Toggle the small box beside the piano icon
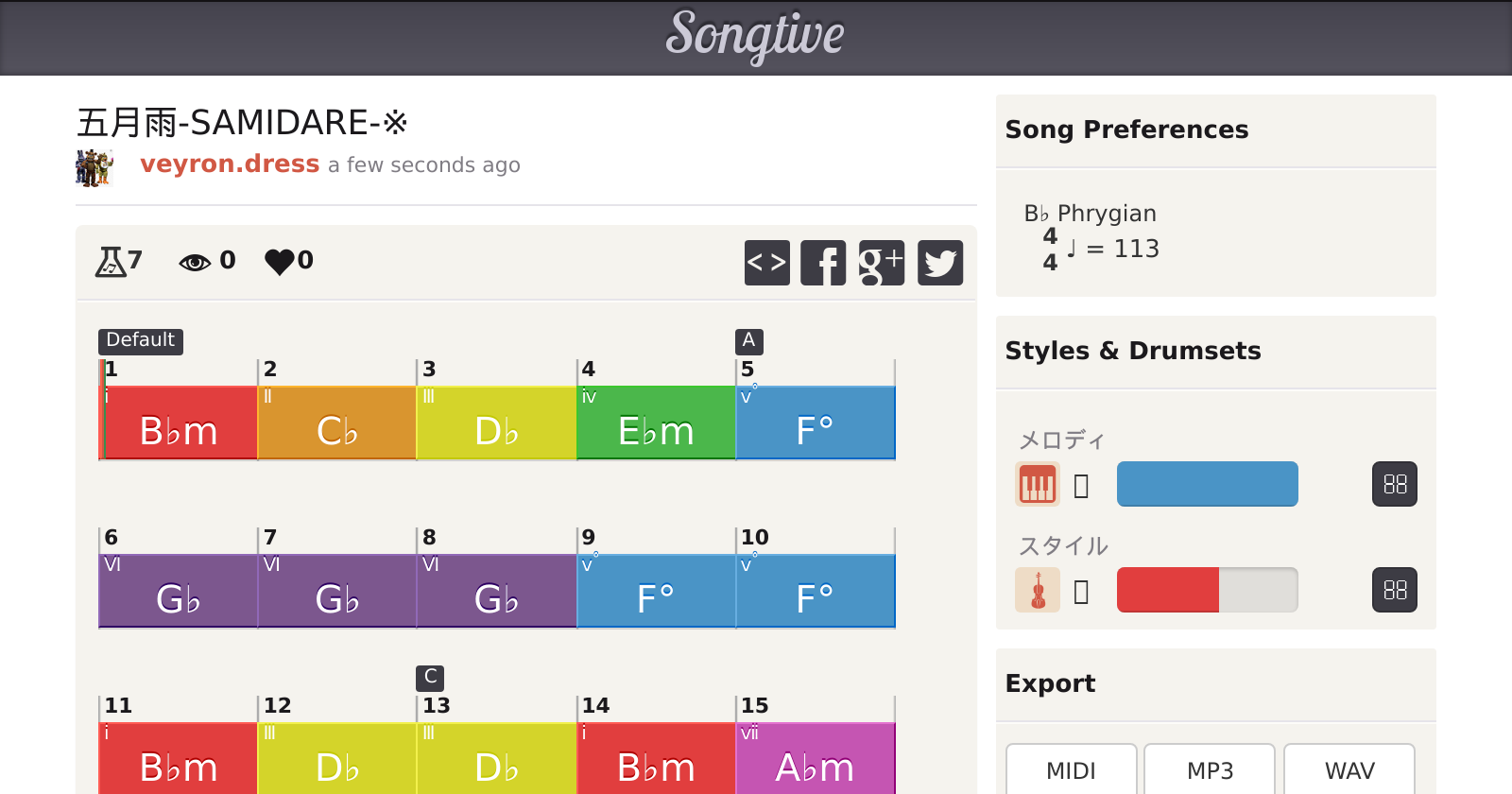 point(1082,486)
